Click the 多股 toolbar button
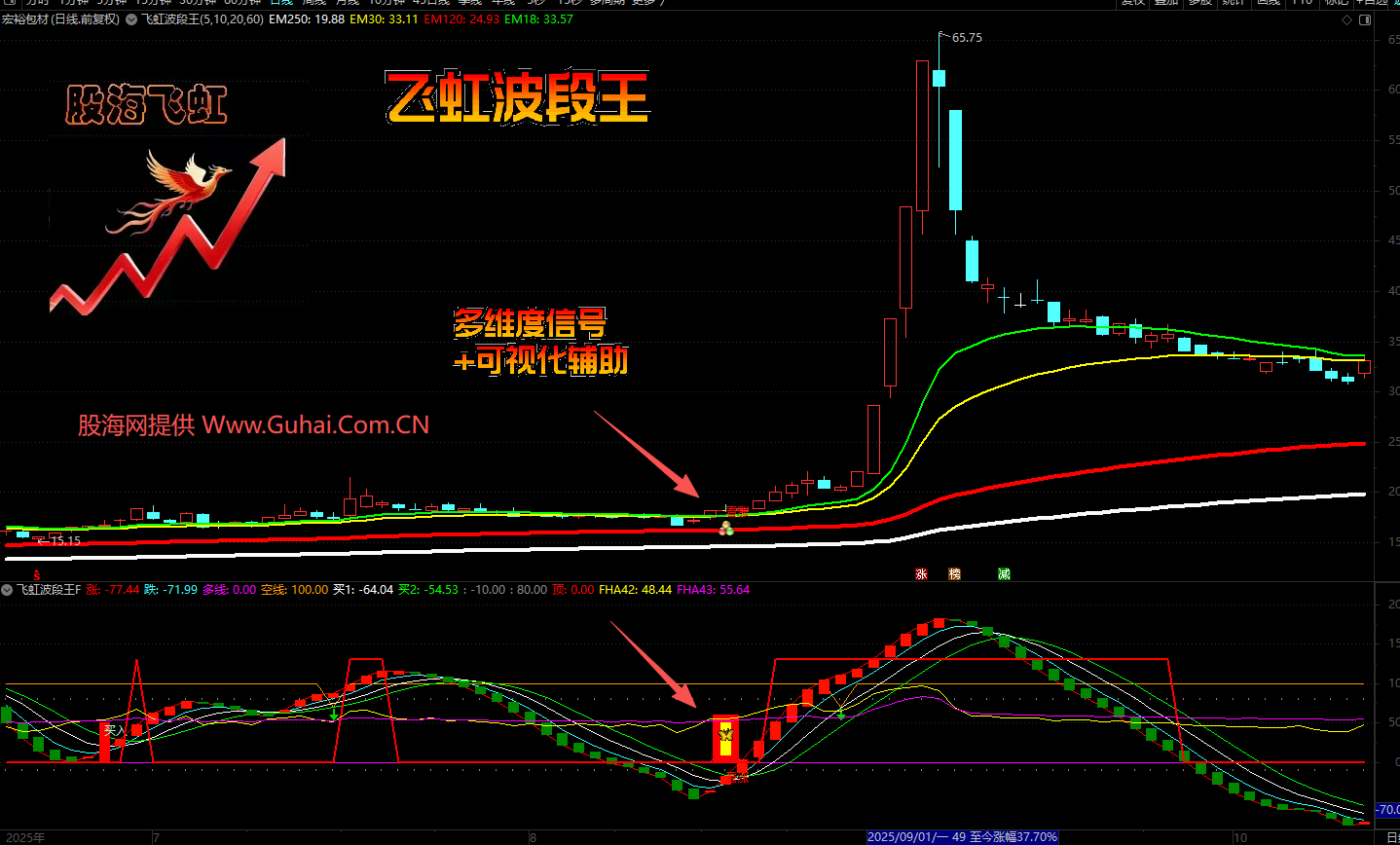 click(1199, 3)
